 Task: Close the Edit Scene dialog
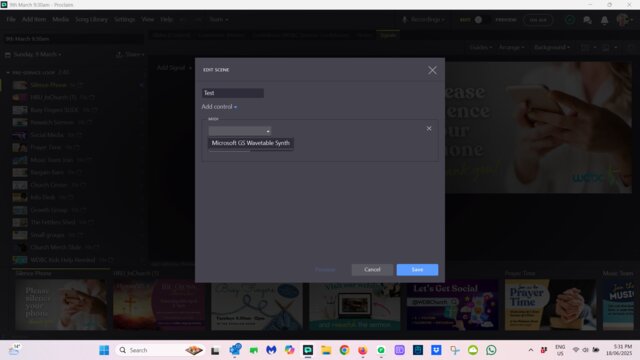point(432,70)
